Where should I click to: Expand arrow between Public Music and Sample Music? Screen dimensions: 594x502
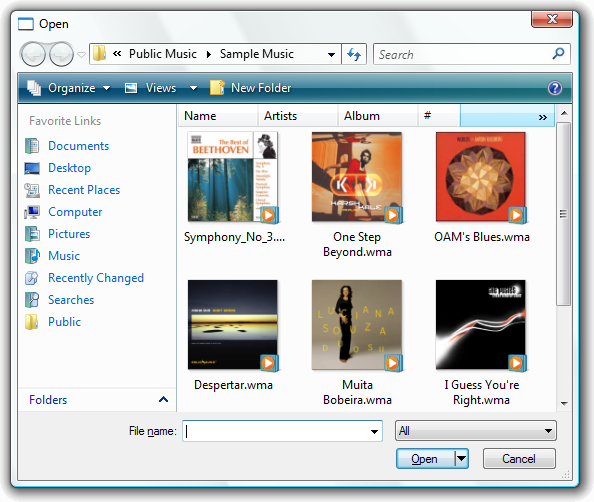point(208,55)
